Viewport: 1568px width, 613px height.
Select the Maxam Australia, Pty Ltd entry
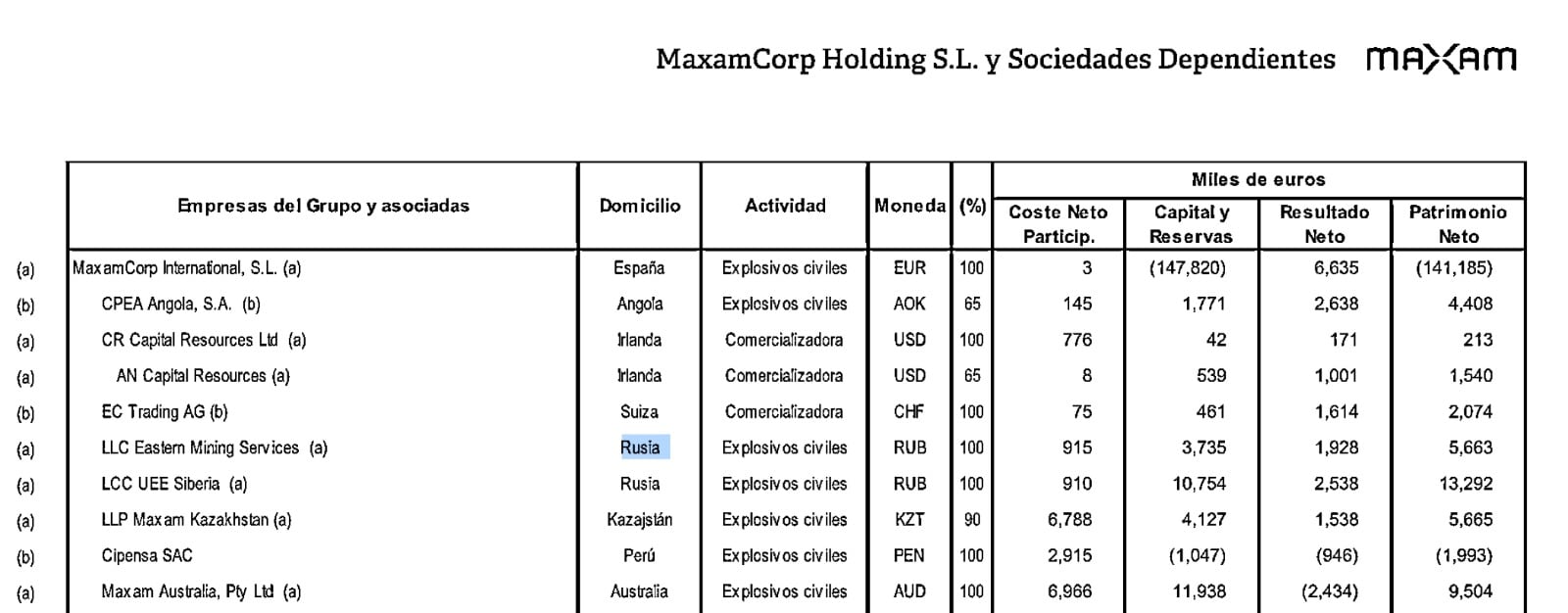[x=201, y=591]
